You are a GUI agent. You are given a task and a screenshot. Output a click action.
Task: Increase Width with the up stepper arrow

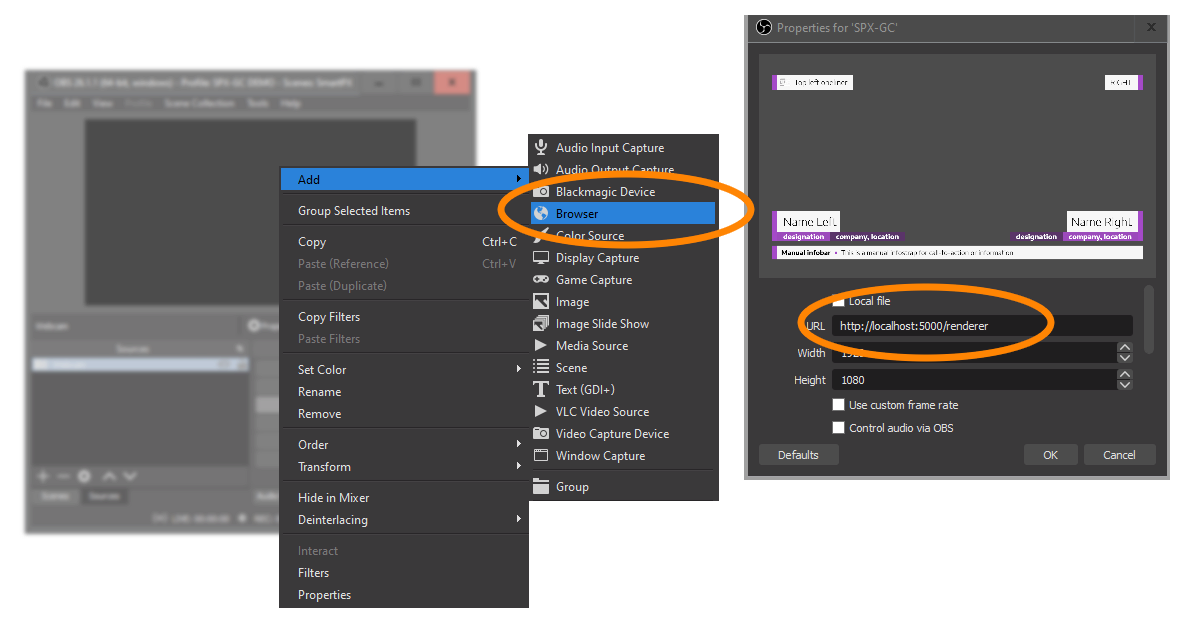pos(1125,348)
